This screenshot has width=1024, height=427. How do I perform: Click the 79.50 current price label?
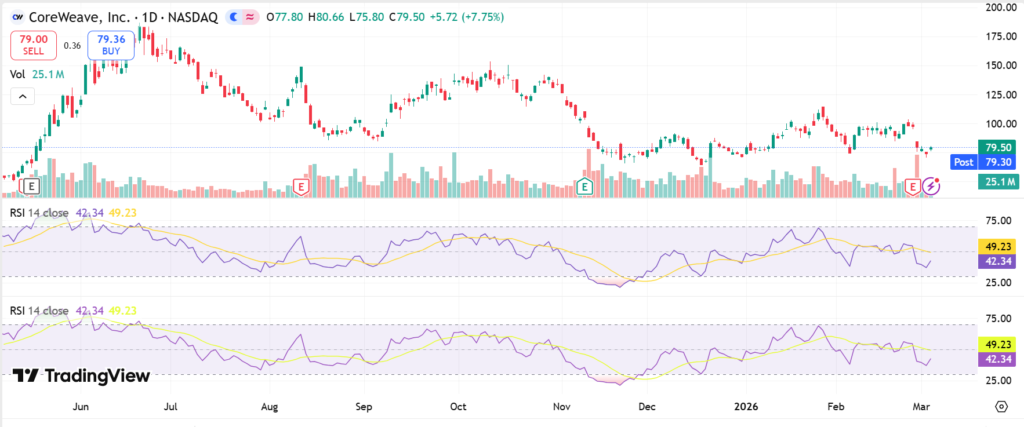[x=998, y=147]
